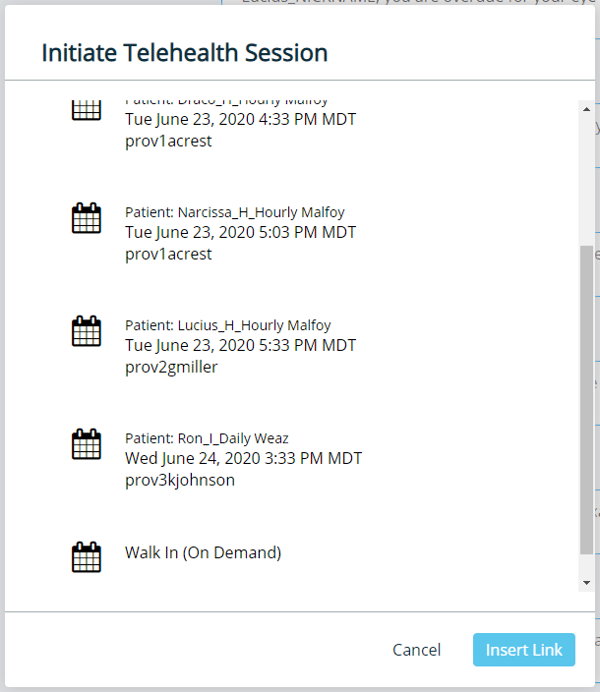
Task: Click calendar icon beside Narcissa_H_Hourly Malfoy appointment
Action: tap(87, 218)
